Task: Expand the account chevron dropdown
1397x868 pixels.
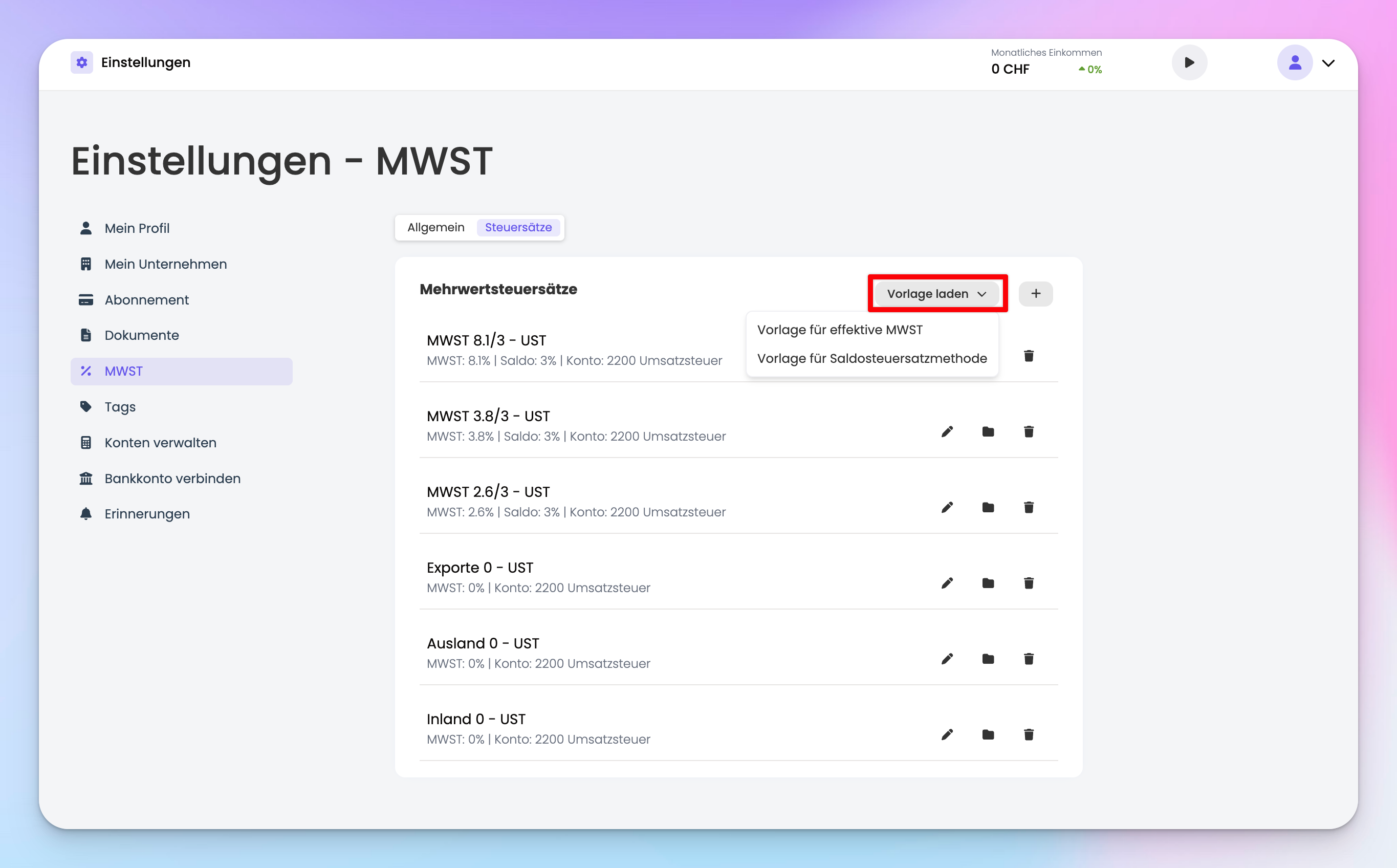Action: pyautogui.click(x=1328, y=63)
